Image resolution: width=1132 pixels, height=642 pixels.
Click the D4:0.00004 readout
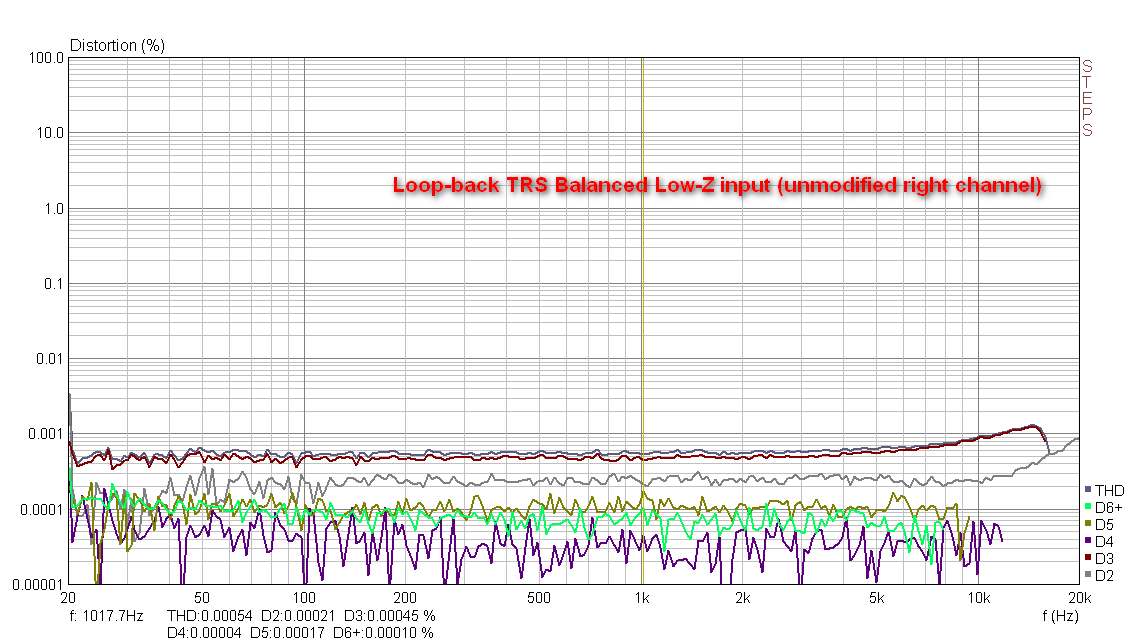pyautogui.click(x=204, y=633)
